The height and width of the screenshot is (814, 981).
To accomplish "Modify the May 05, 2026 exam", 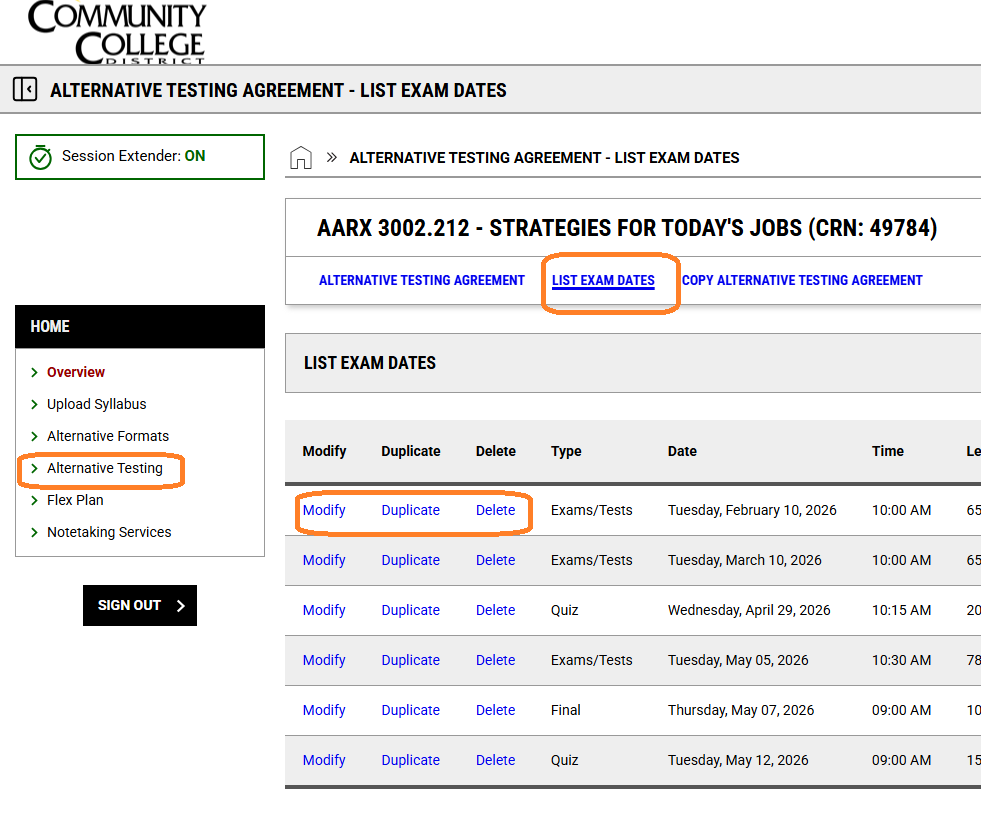I will coord(324,660).
